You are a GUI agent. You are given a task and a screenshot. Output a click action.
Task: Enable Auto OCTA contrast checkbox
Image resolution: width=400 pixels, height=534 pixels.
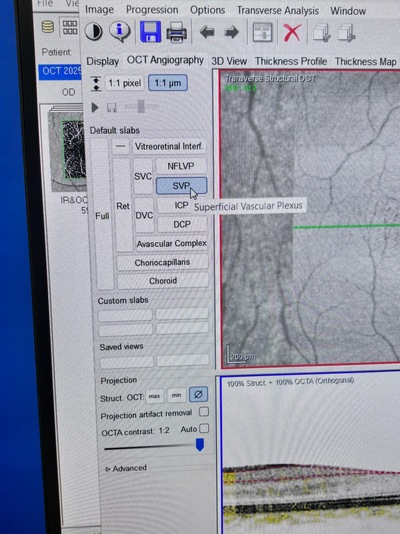[204, 428]
